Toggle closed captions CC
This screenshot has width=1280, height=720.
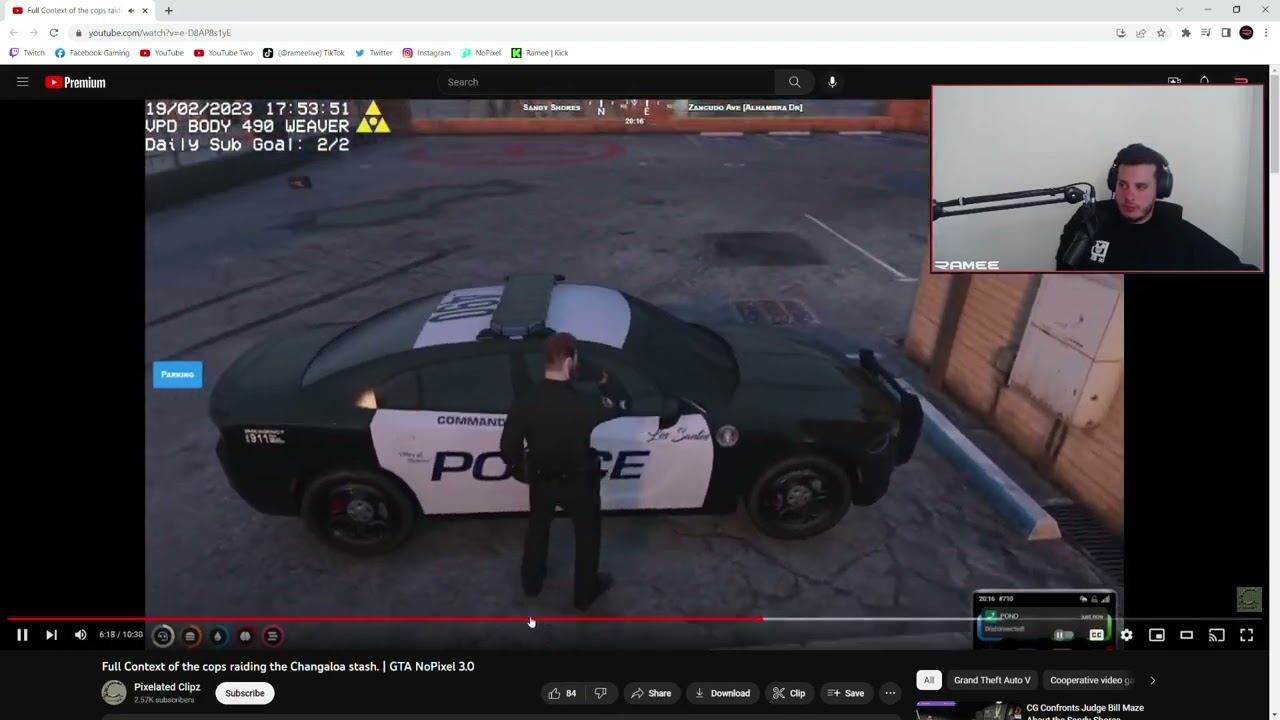pos(1096,635)
